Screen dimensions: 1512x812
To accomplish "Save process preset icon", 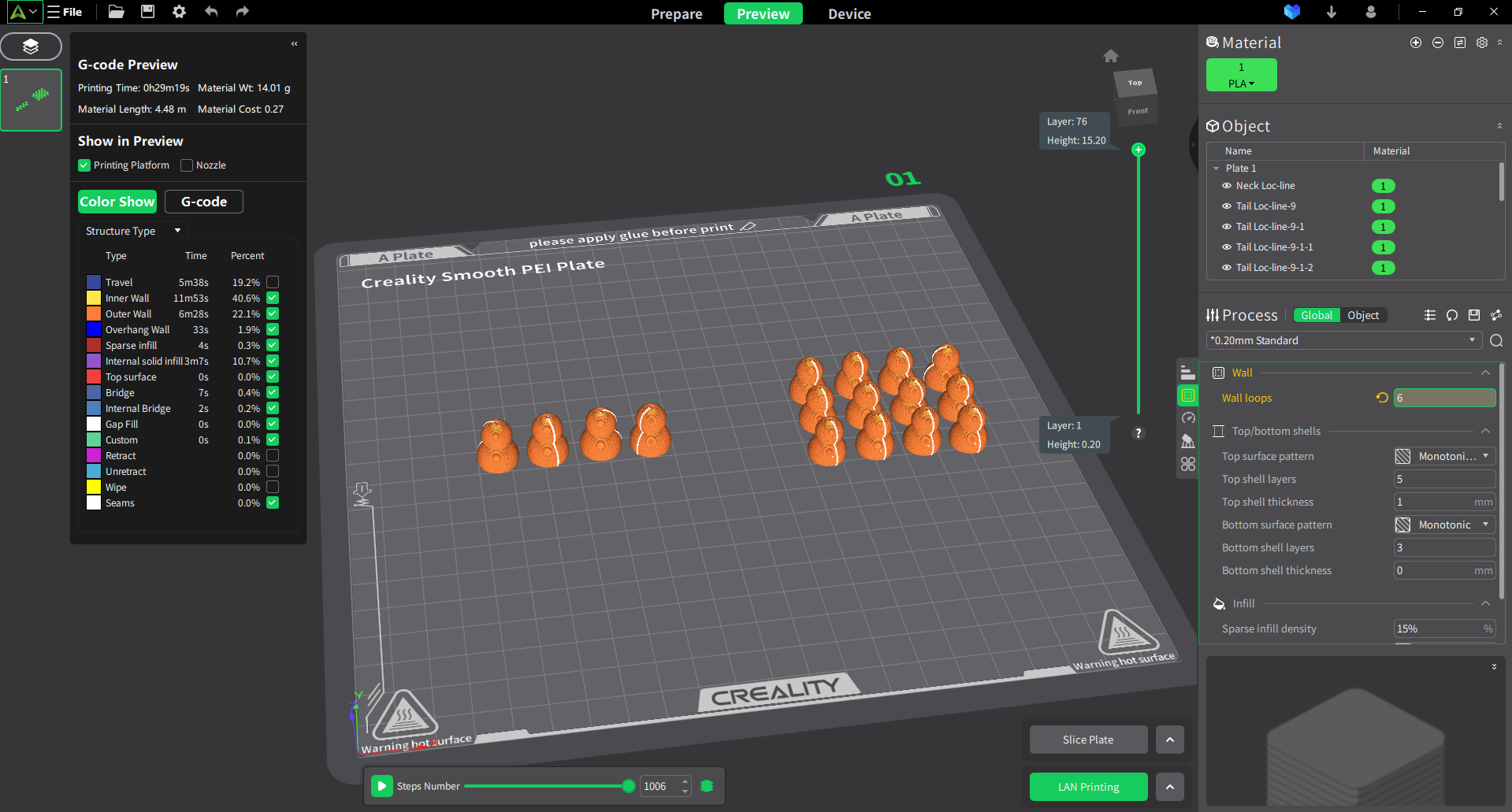I will (x=1474, y=315).
